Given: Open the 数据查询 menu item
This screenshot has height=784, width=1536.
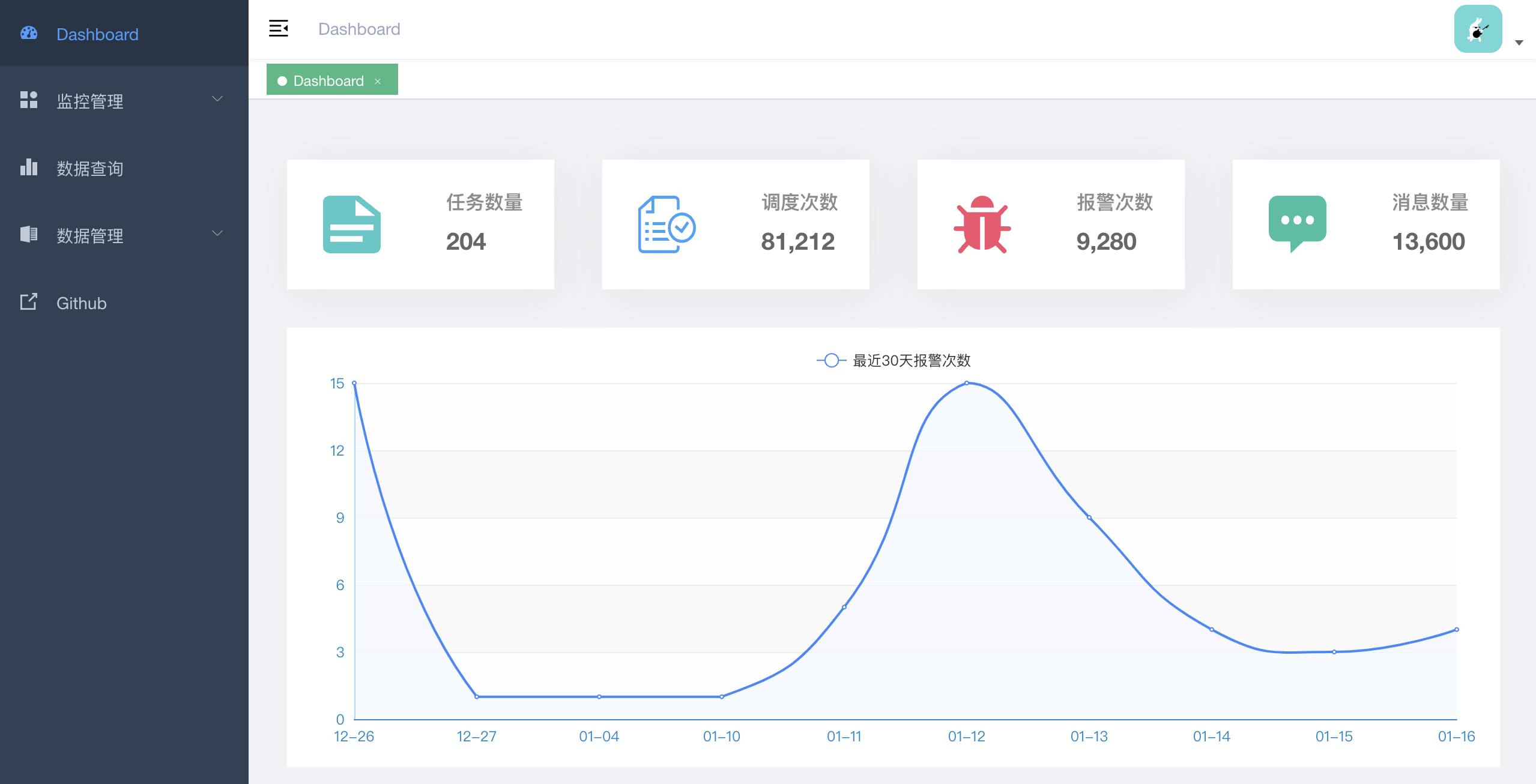Looking at the screenshot, I should tap(90, 169).
